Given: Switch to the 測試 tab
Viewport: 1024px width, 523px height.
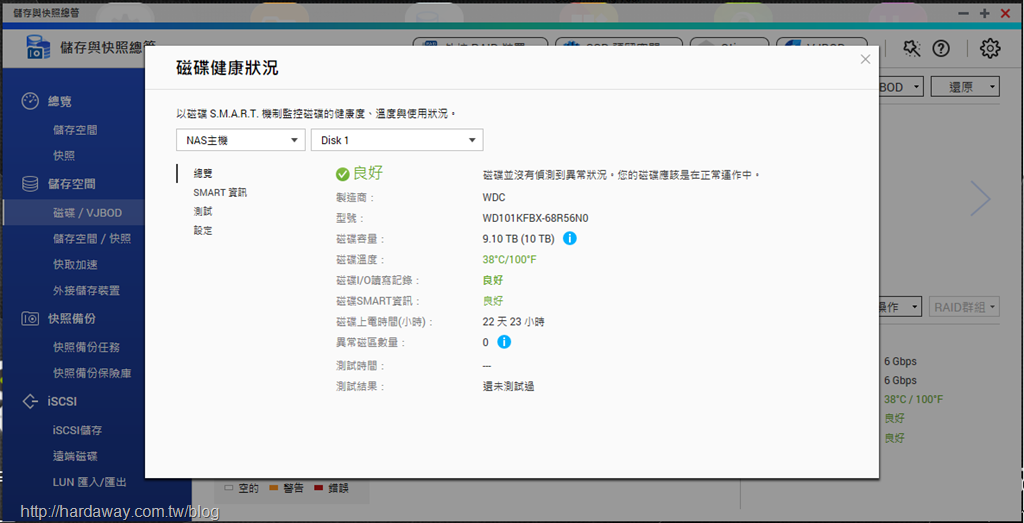Looking at the screenshot, I should pyautogui.click(x=203, y=212).
